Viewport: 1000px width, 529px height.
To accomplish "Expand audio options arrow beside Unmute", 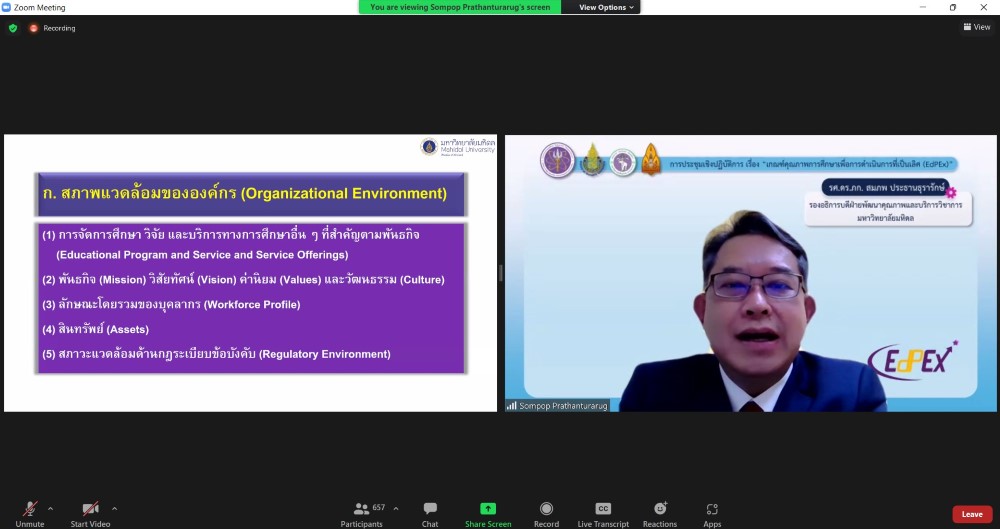I will click(51, 508).
